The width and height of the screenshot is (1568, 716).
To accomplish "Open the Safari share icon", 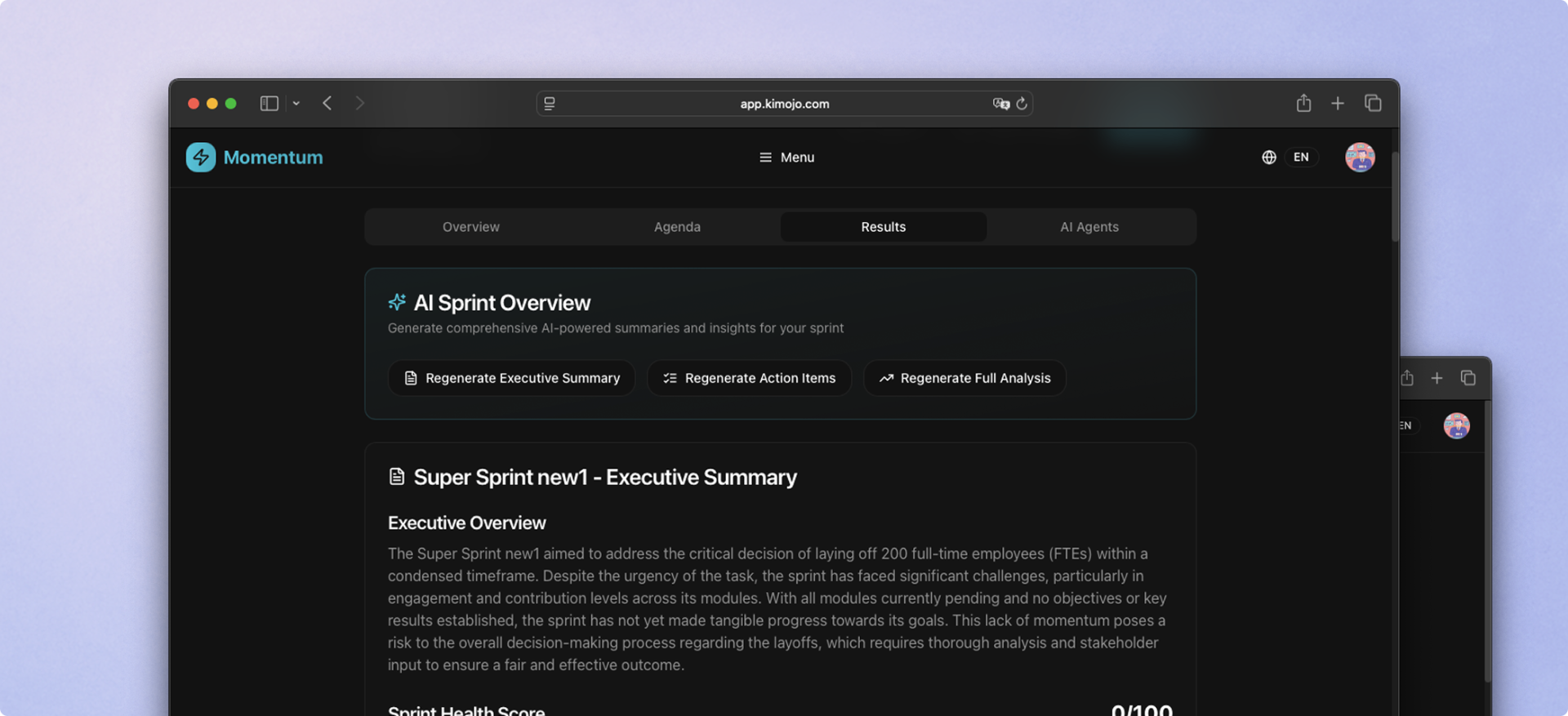I will (1303, 104).
